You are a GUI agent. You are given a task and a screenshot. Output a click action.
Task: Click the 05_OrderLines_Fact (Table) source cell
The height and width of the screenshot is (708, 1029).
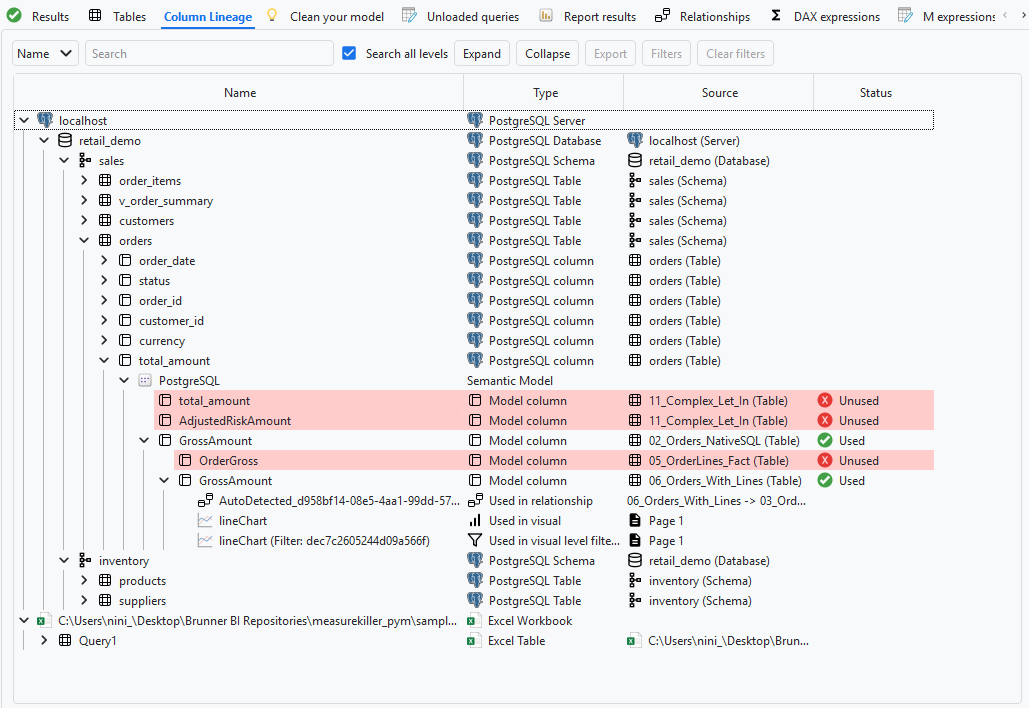[719, 461]
